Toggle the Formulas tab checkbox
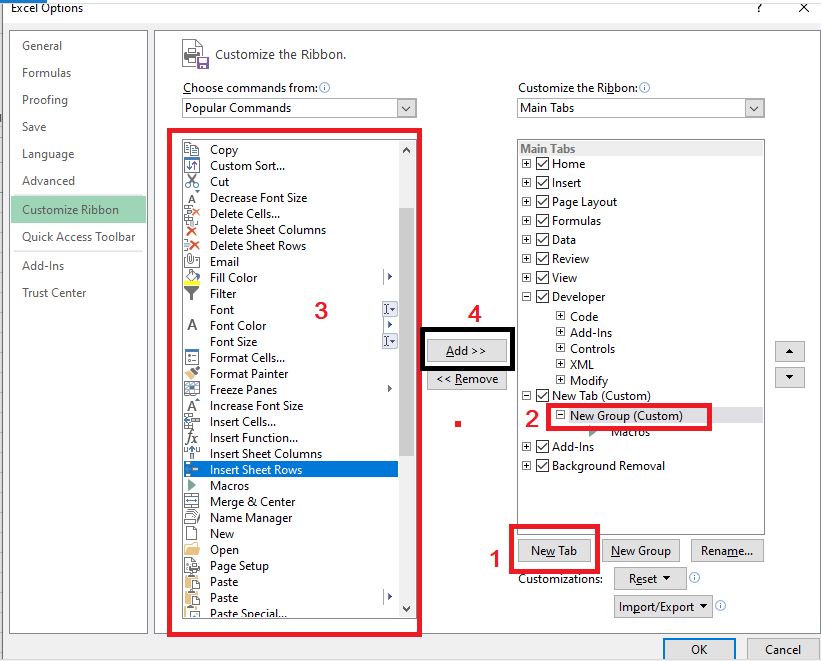 [542, 221]
